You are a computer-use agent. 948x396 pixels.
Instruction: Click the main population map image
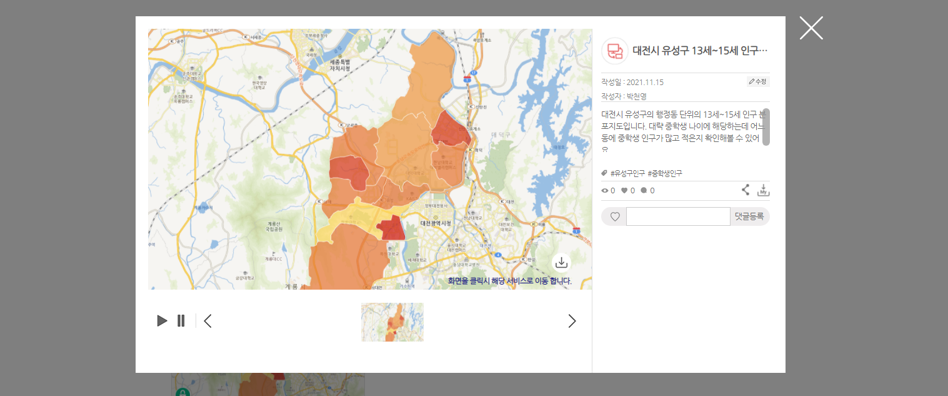(x=370, y=159)
